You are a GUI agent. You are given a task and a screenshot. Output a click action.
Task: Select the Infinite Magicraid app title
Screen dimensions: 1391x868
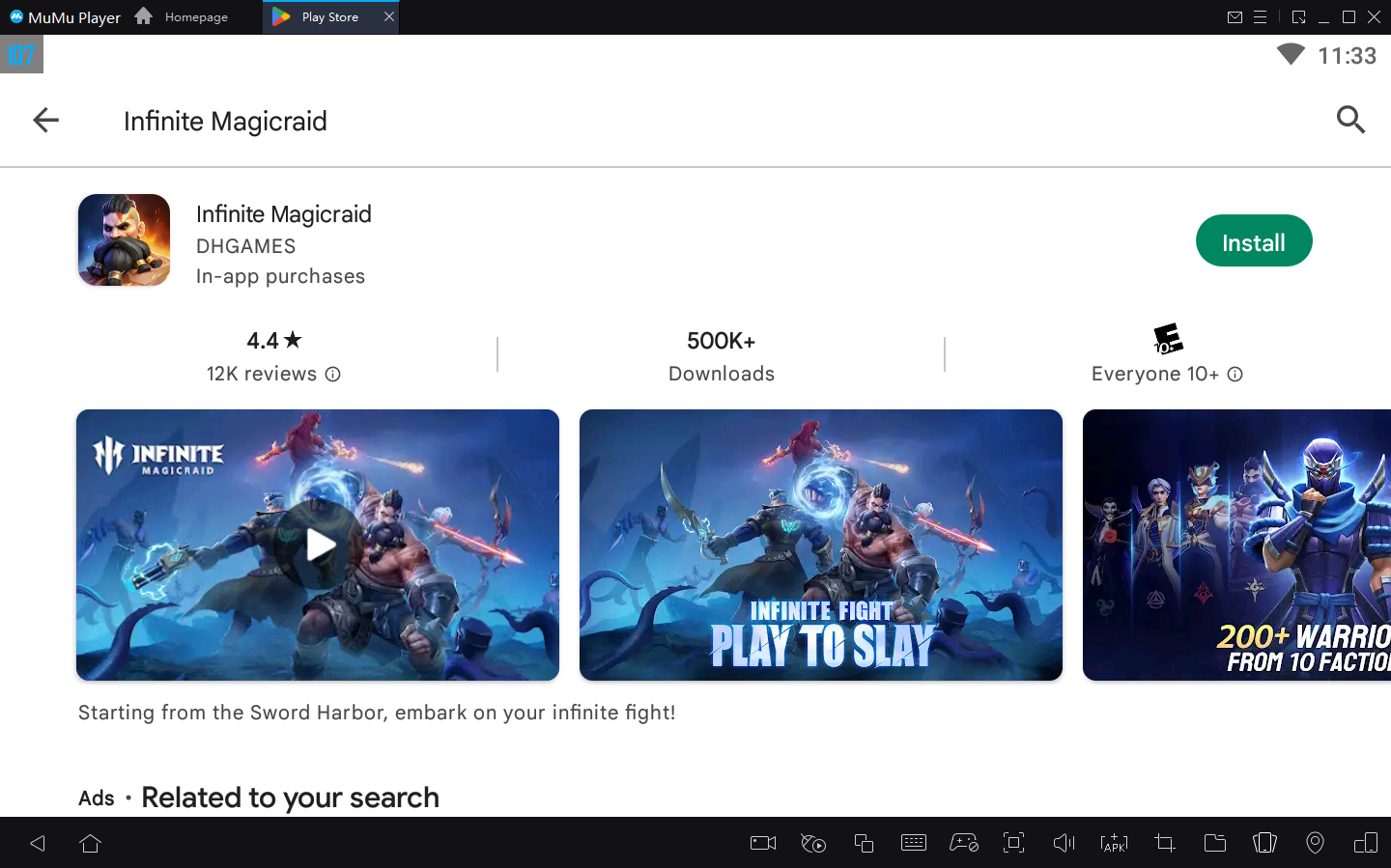tap(284, 214)
